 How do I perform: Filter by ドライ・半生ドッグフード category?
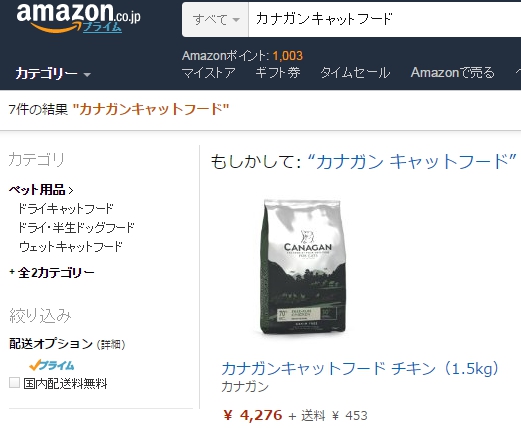coord(76,228)
